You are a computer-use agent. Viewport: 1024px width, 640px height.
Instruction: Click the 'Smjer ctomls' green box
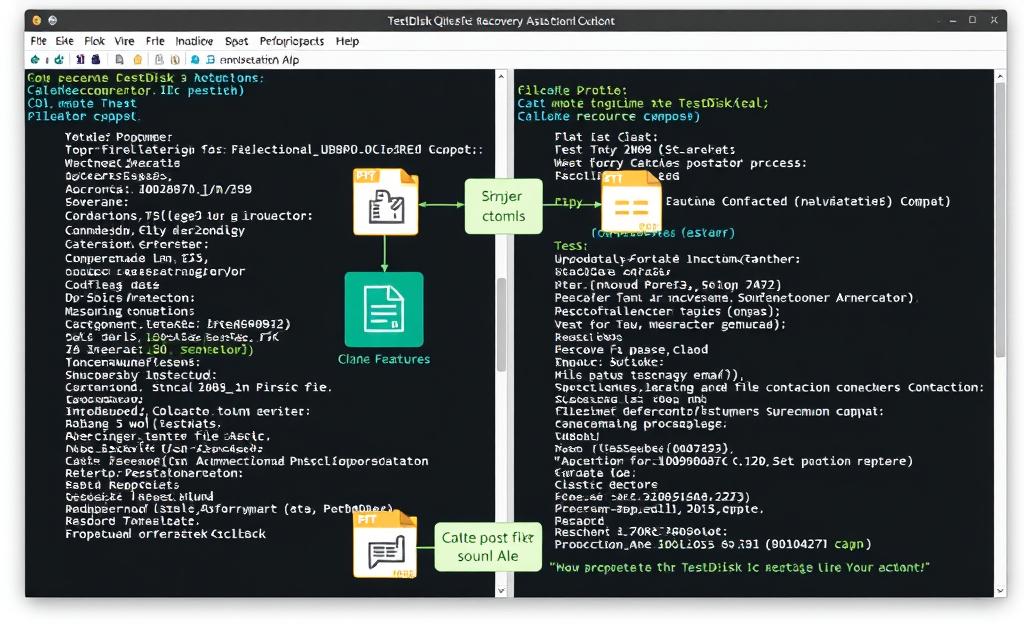coord(503,206)
